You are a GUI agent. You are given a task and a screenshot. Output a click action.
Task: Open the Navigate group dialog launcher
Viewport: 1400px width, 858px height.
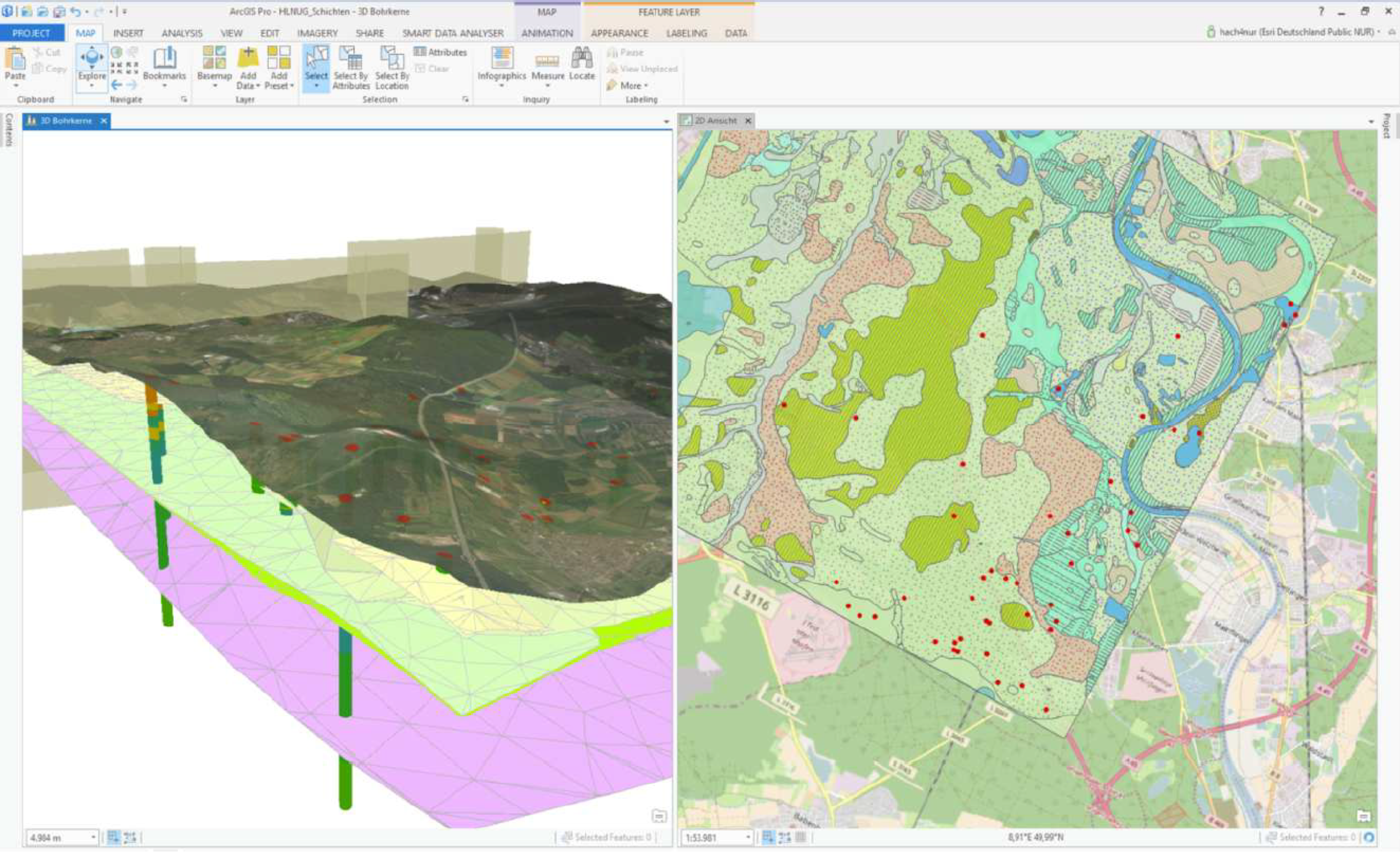click(x=184, y=100)
